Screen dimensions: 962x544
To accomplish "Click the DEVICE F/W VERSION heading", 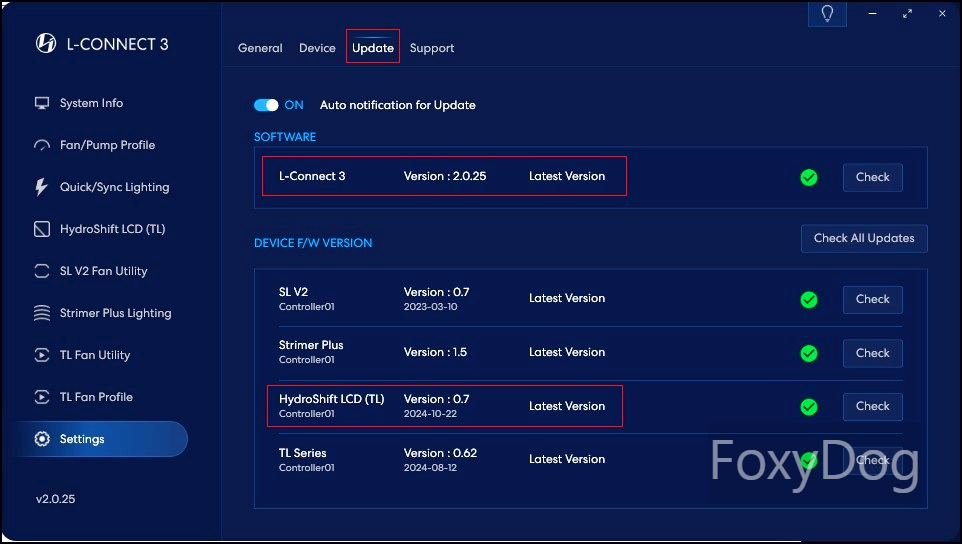I will [313, 243].
